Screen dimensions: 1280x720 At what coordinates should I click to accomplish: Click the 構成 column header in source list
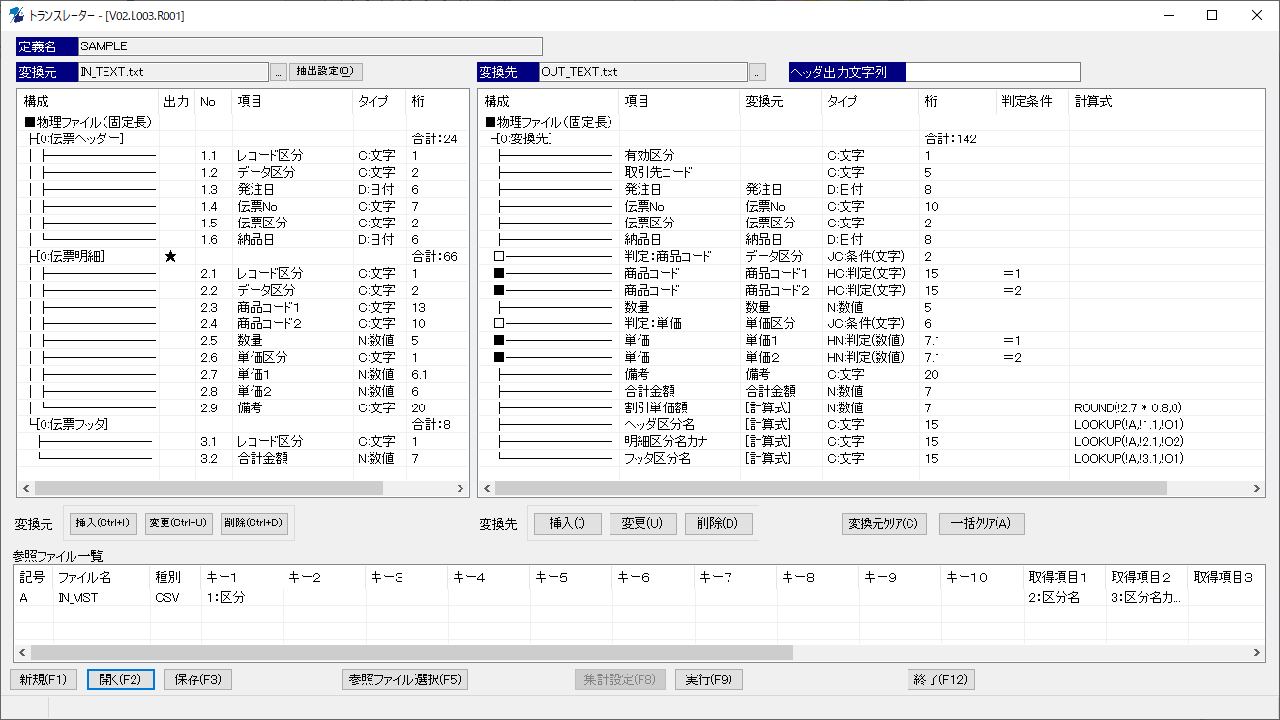[x=88, y=102]
